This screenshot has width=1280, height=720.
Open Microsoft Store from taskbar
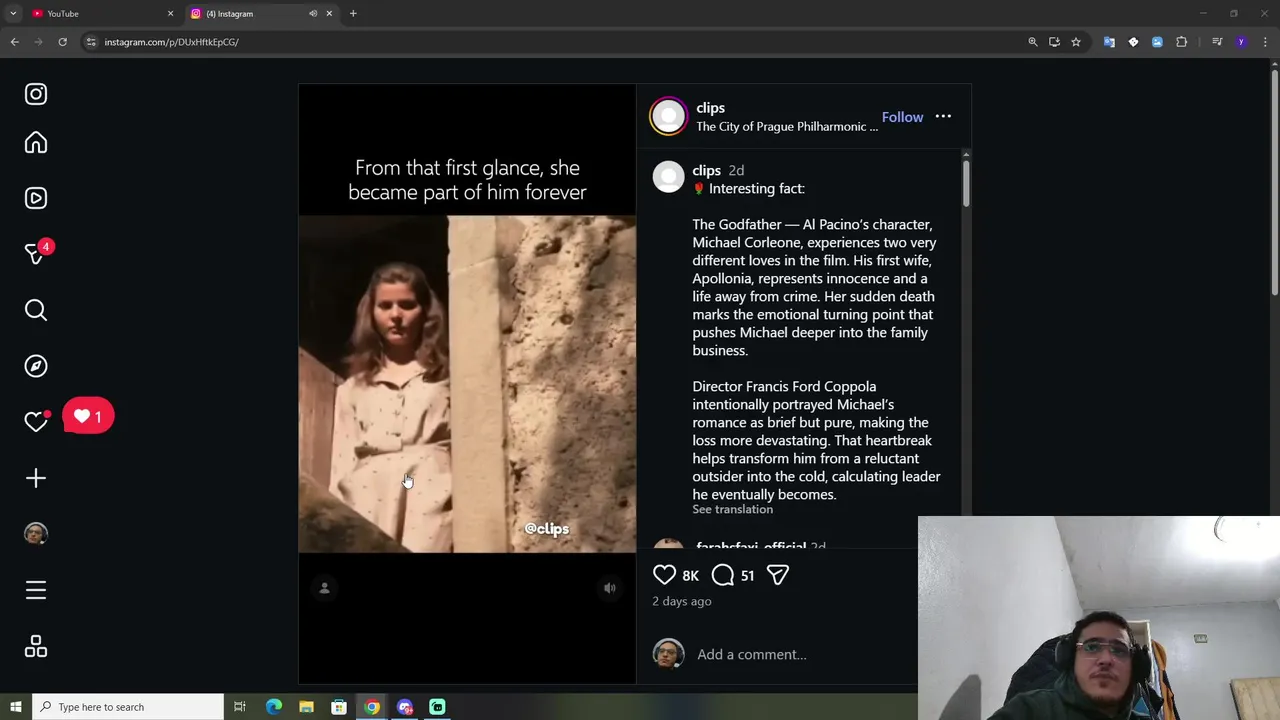(339, 707)
